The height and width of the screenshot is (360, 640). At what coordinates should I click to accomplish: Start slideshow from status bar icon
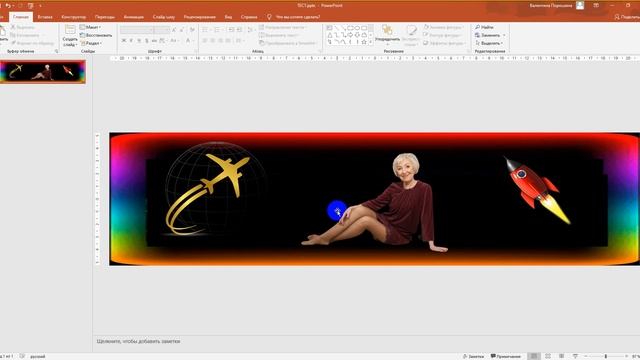tap(575, 356)
